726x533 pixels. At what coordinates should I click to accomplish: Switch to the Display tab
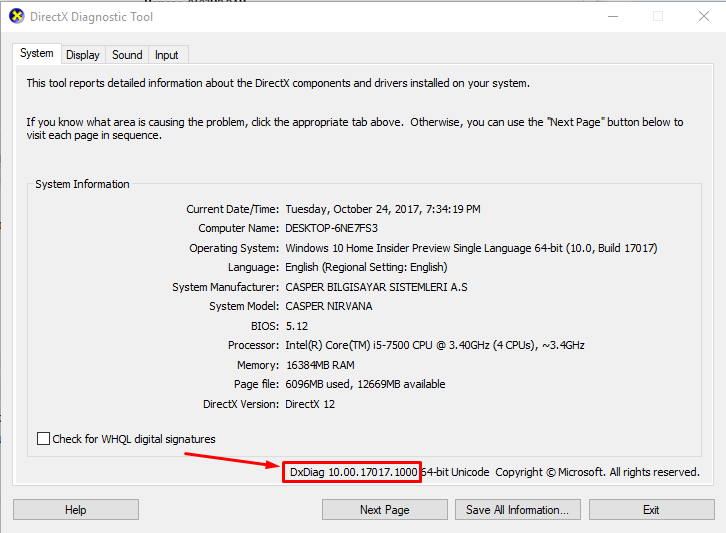coord(83,55)
